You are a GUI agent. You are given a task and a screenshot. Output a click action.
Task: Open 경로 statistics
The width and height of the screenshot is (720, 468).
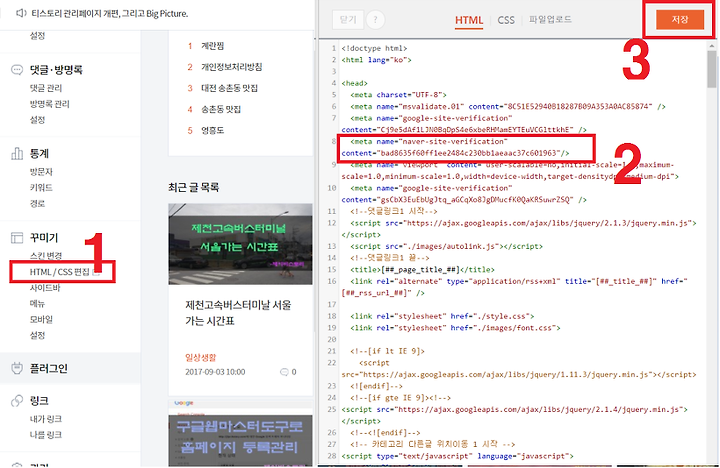pyautogui.click(x=38, y=203)
